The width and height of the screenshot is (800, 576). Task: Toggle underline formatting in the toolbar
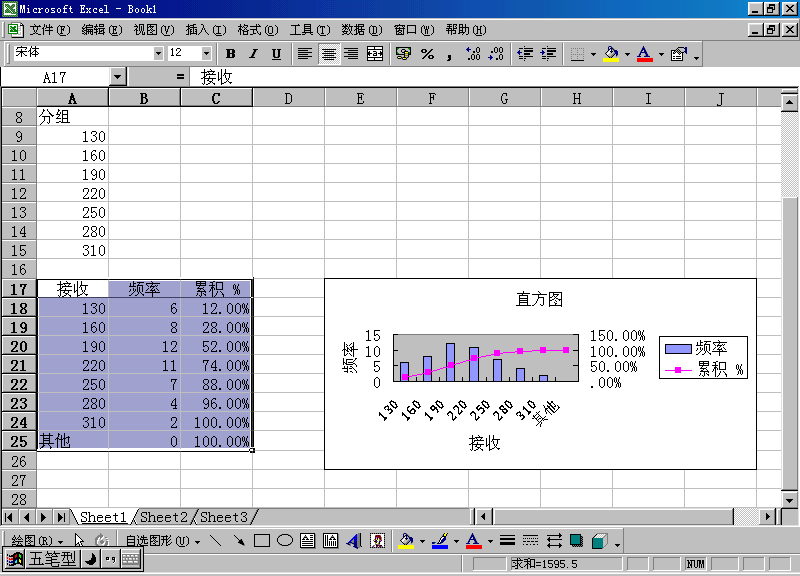pyautogui.click(x=275, y=54)
